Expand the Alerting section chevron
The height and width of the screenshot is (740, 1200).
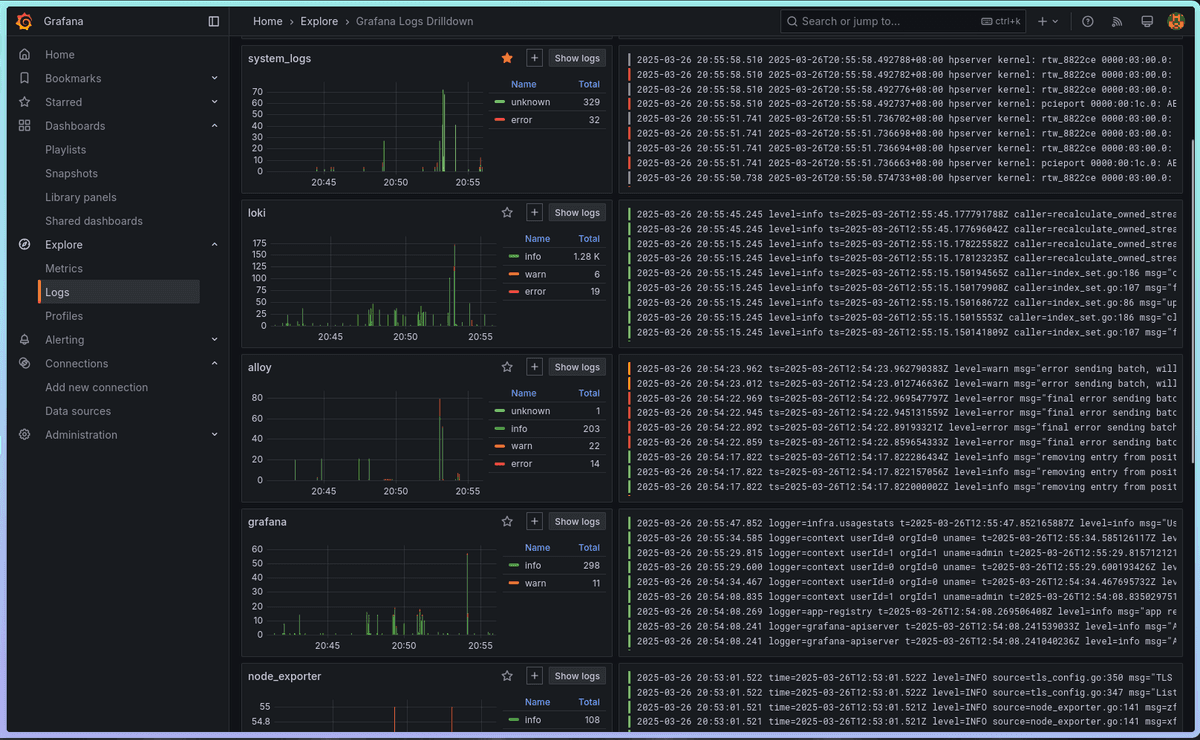(214, 340)
